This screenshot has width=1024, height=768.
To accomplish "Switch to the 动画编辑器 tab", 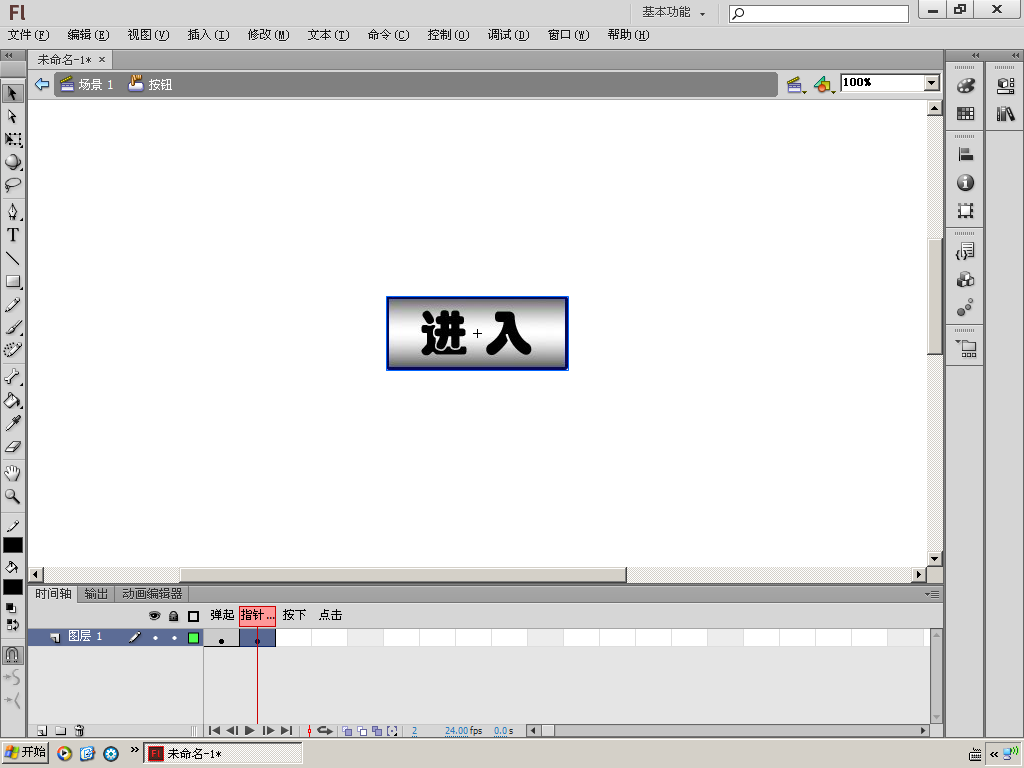I will click(152, 594).
